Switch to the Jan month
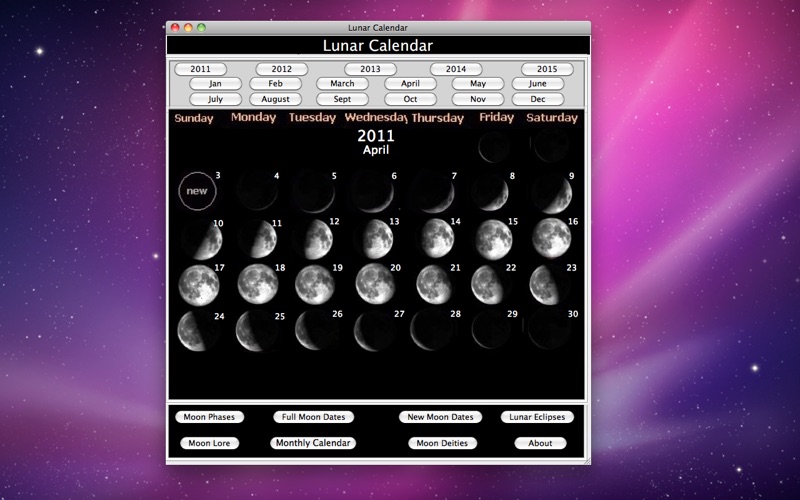The image size is (800, 500). (x=215, y=84)
